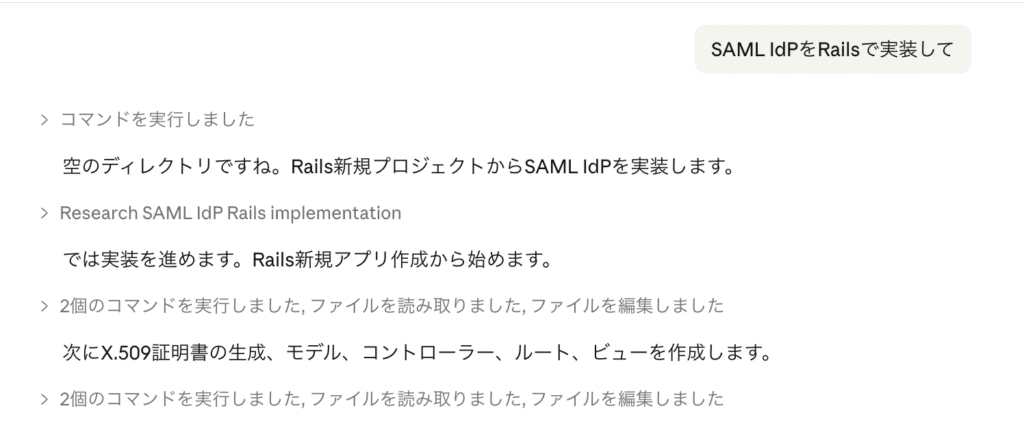Open Research SAML IdP Rails implementation step
Screen dimensions: 1024x426
point(230,213)
